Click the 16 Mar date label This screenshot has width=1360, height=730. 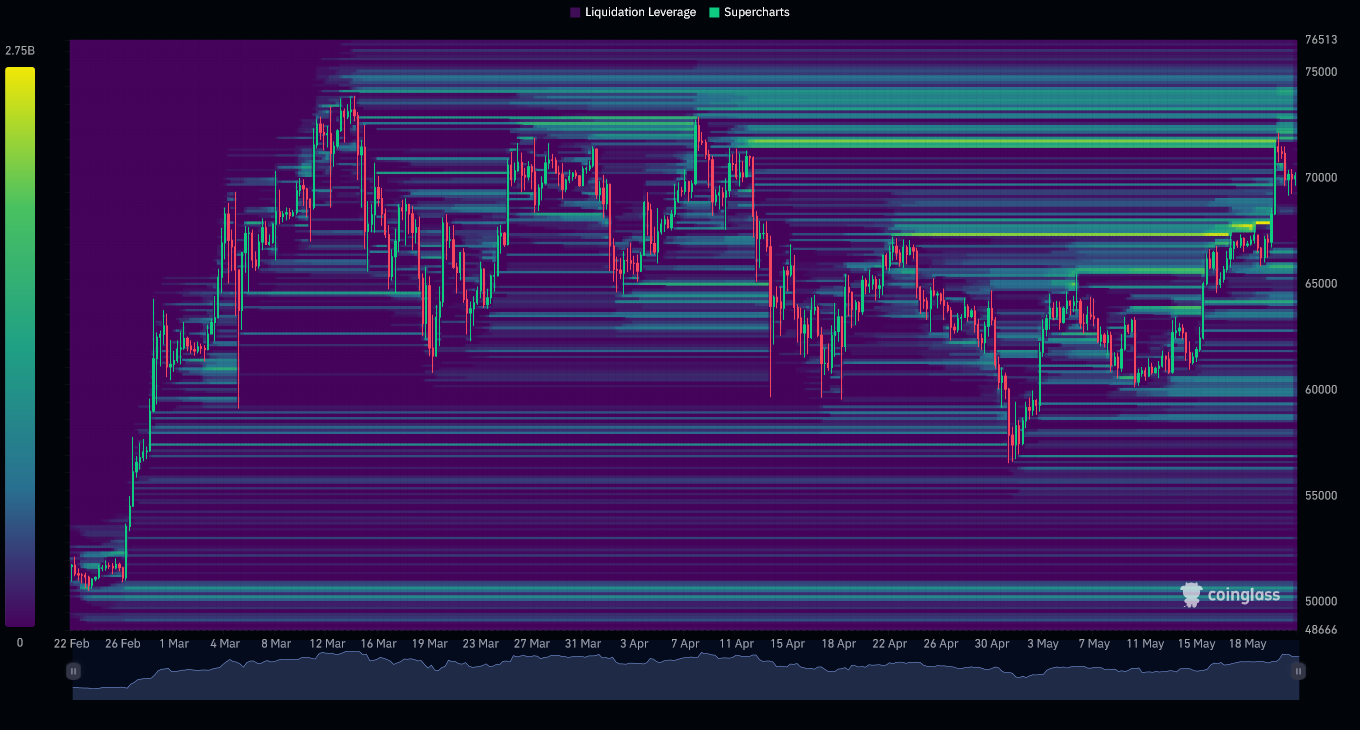coord(379,644)
